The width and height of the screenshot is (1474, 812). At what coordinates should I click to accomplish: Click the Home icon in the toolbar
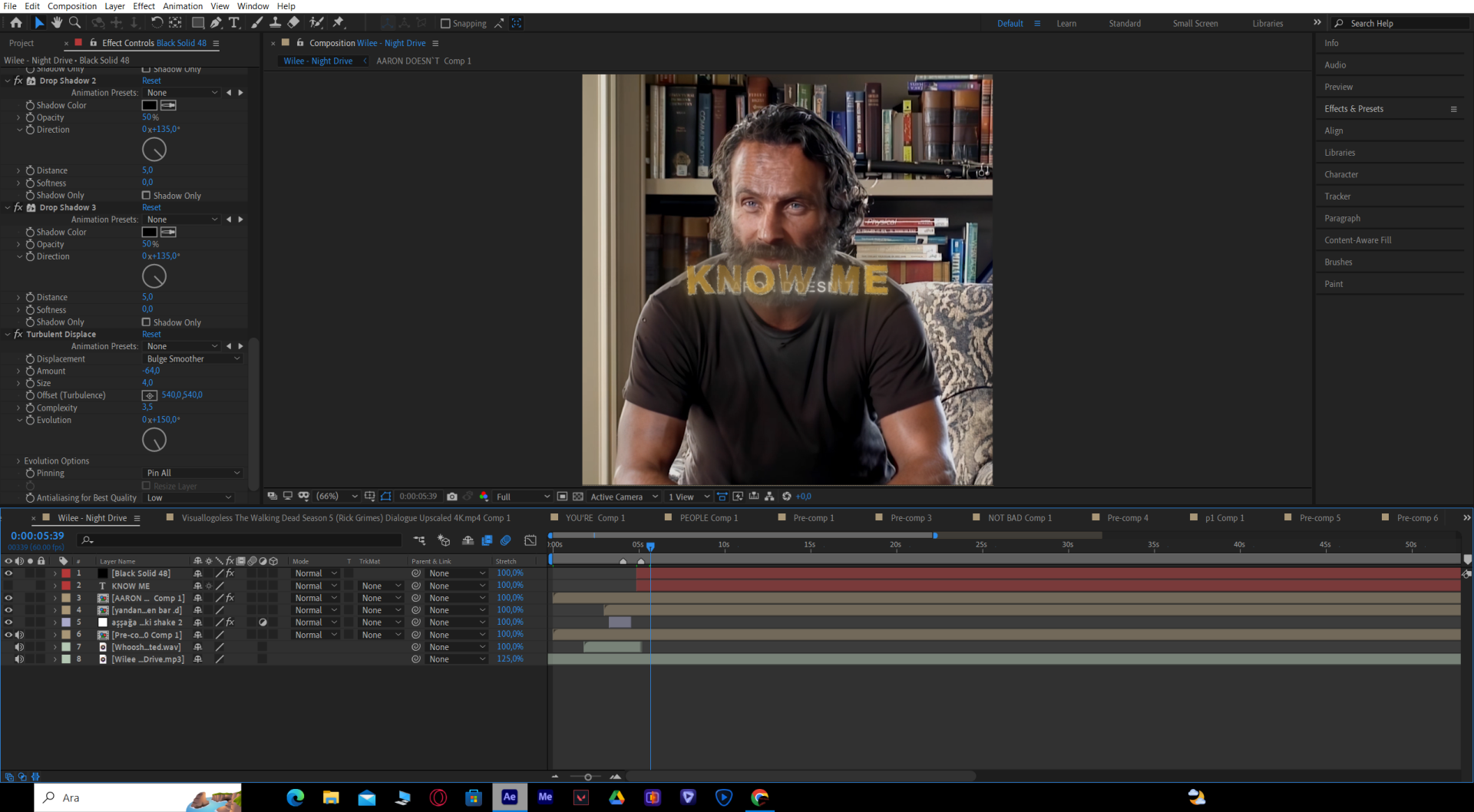16,23
